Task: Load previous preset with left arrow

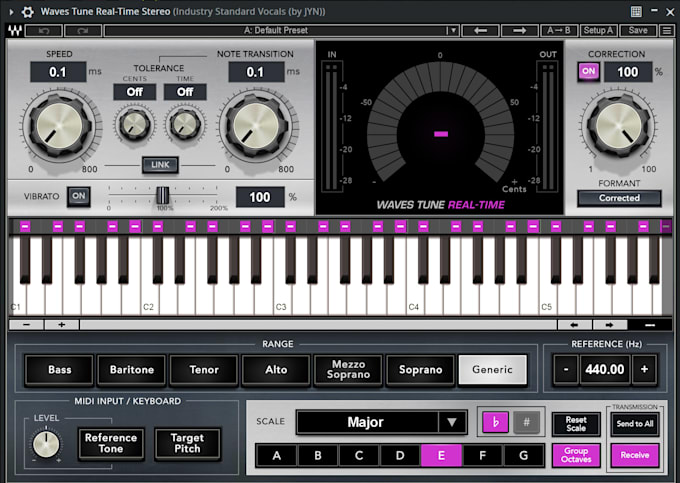Action: pos(480,31)
